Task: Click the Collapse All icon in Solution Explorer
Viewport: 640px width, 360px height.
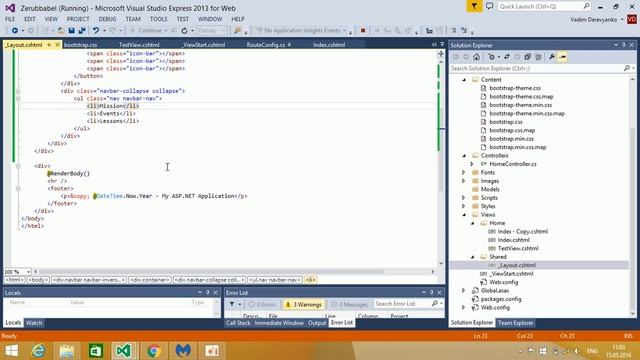Action: [527, 57]
